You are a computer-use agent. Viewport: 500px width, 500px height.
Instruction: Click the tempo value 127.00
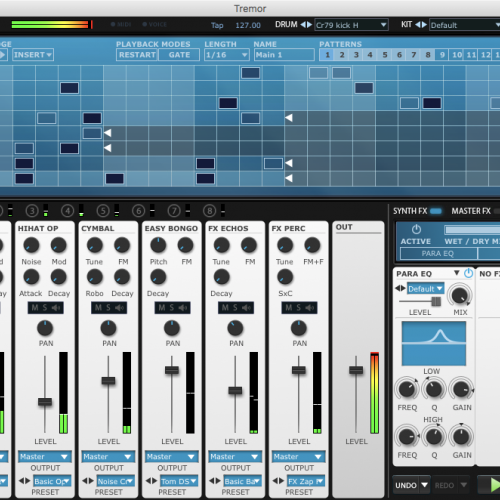248,25
